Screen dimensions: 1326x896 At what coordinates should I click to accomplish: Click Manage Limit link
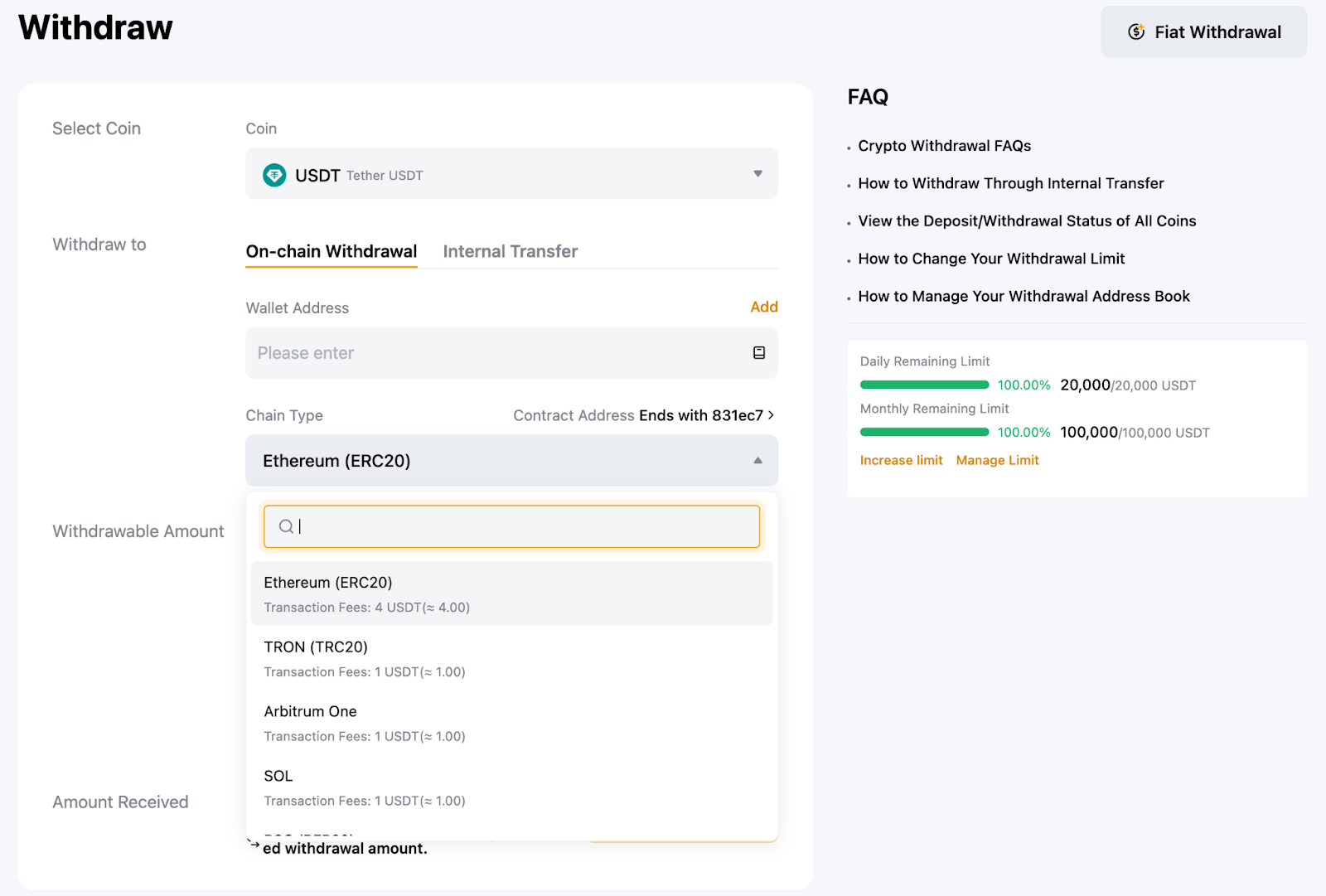click(997, 460)
